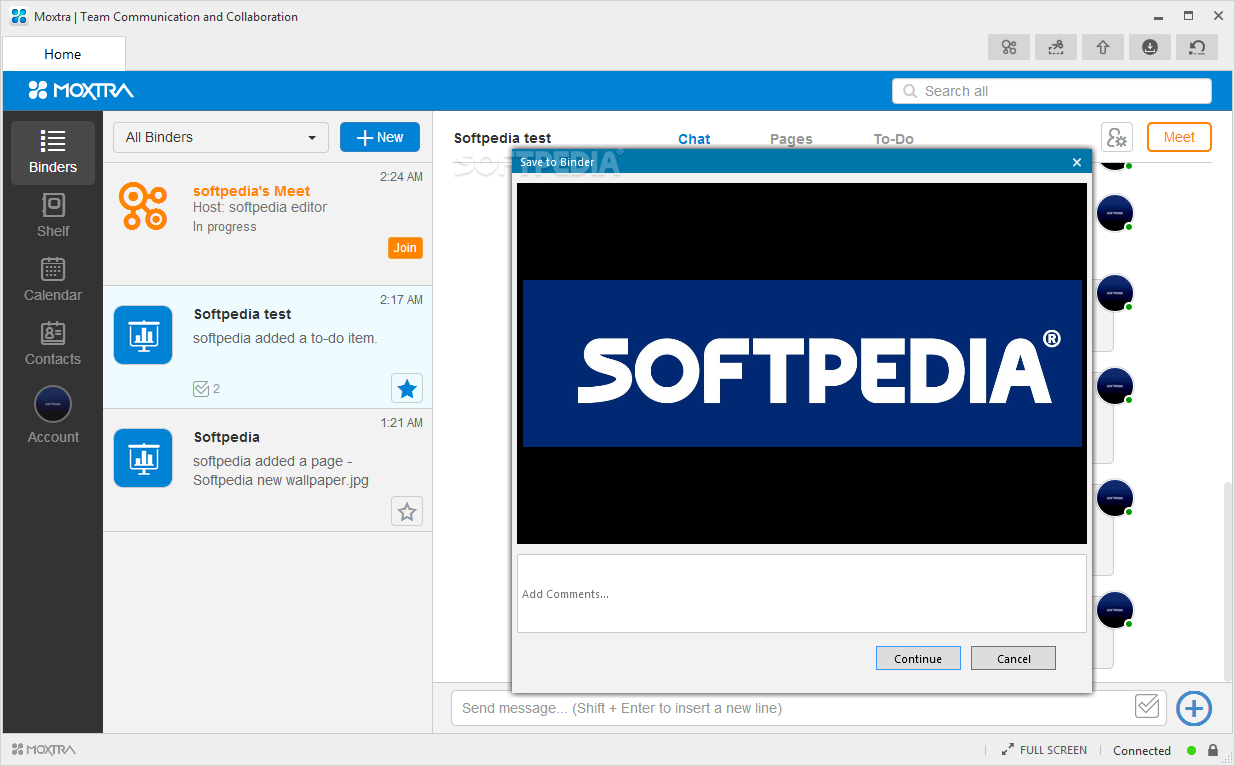Open the Shelf section in the sidebar
The image size is (1235, 766).
click(53, 216)
